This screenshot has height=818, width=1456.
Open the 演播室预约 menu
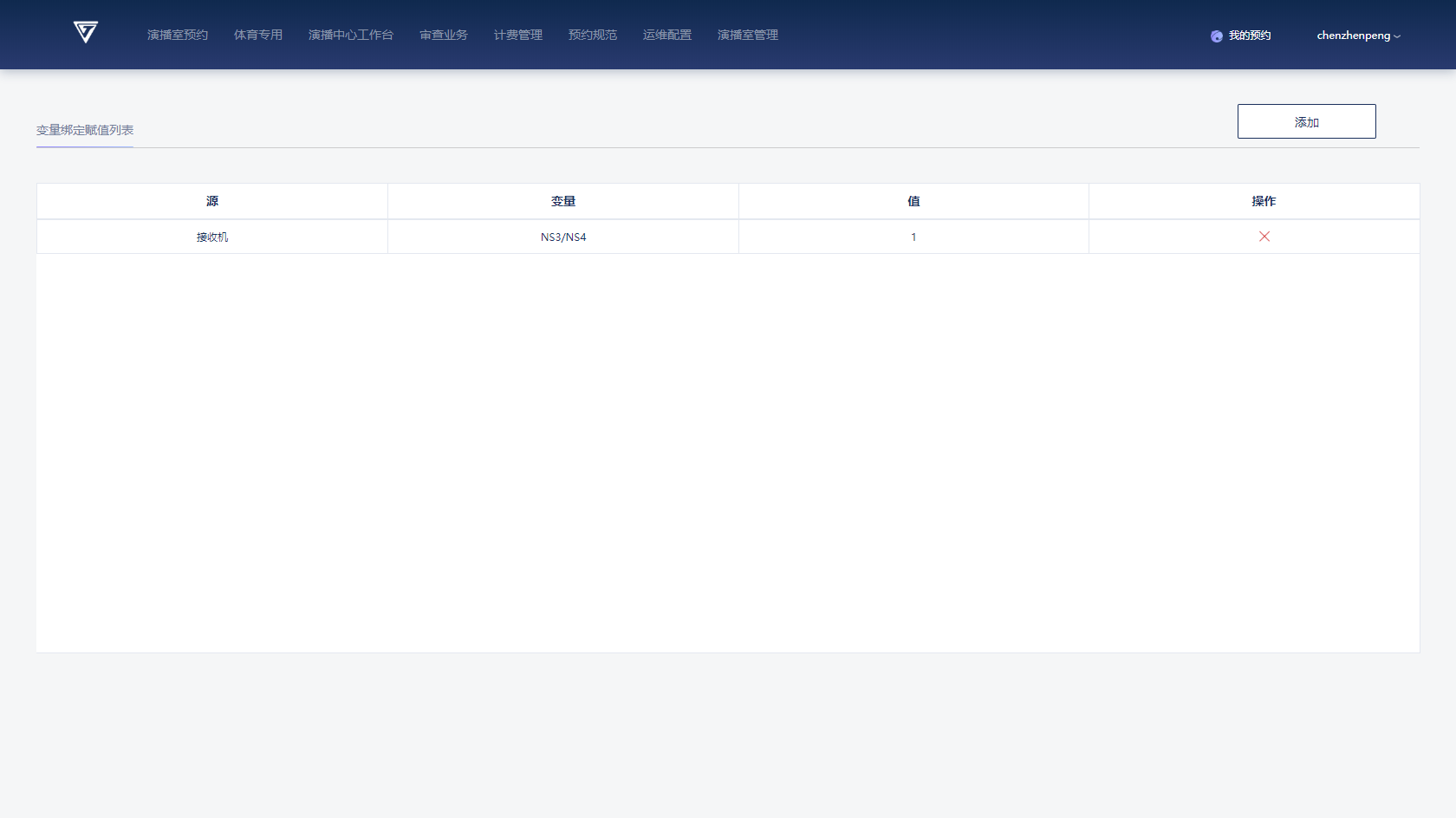[178, 35]
